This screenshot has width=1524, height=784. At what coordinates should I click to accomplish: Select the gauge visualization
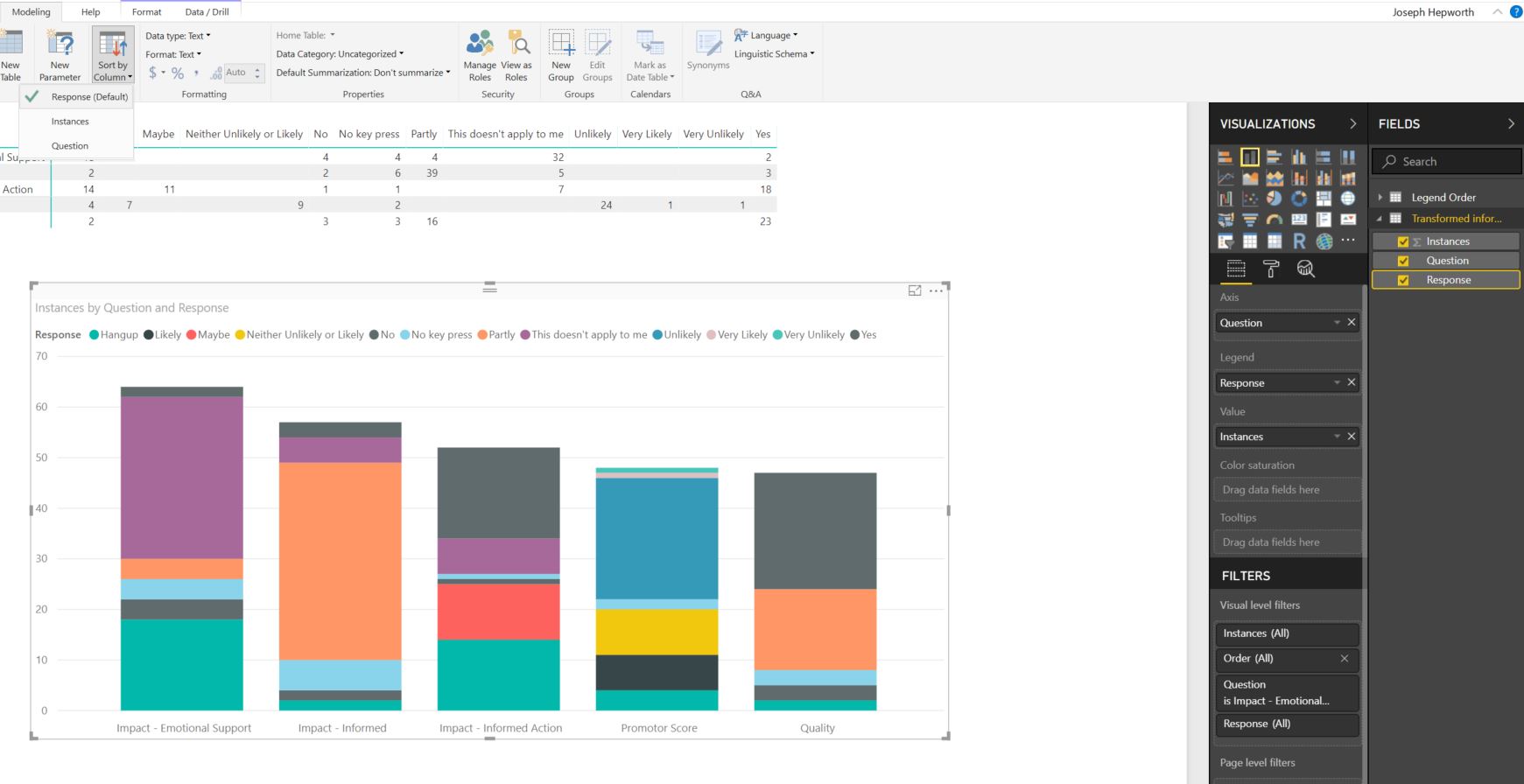[1275, 220]
